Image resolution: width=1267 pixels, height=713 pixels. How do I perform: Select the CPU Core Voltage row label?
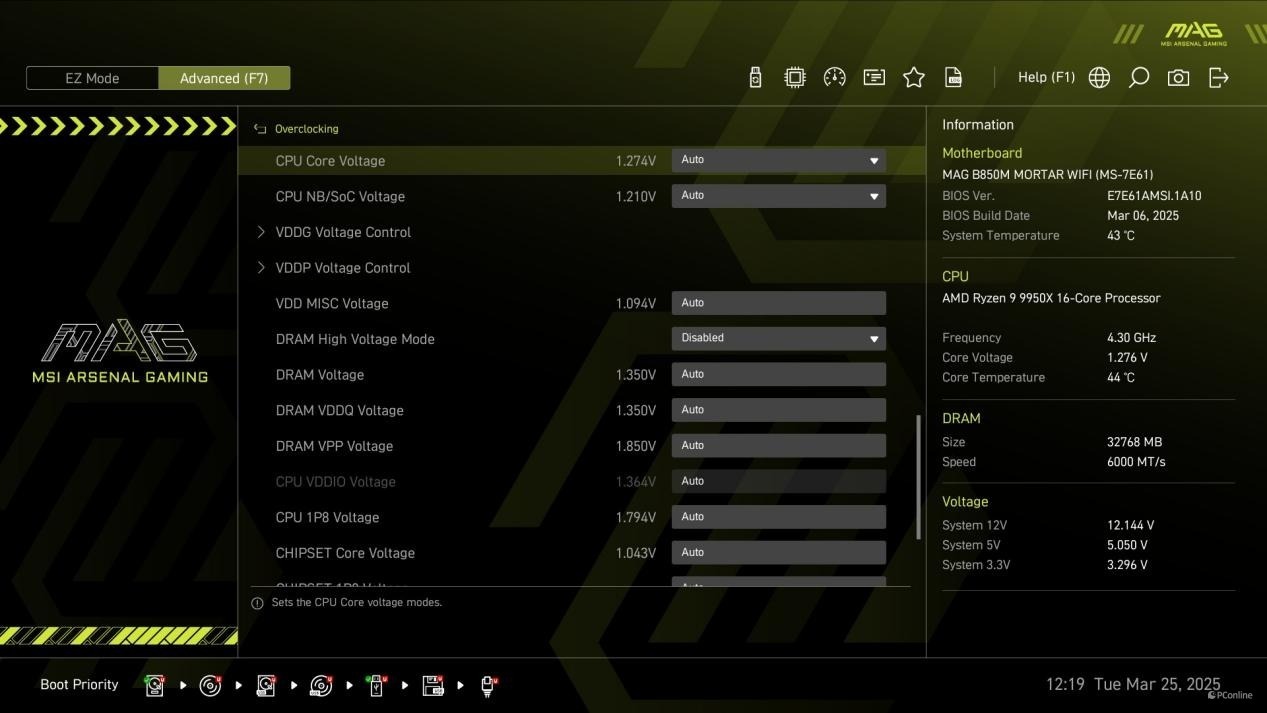(330, 161)
